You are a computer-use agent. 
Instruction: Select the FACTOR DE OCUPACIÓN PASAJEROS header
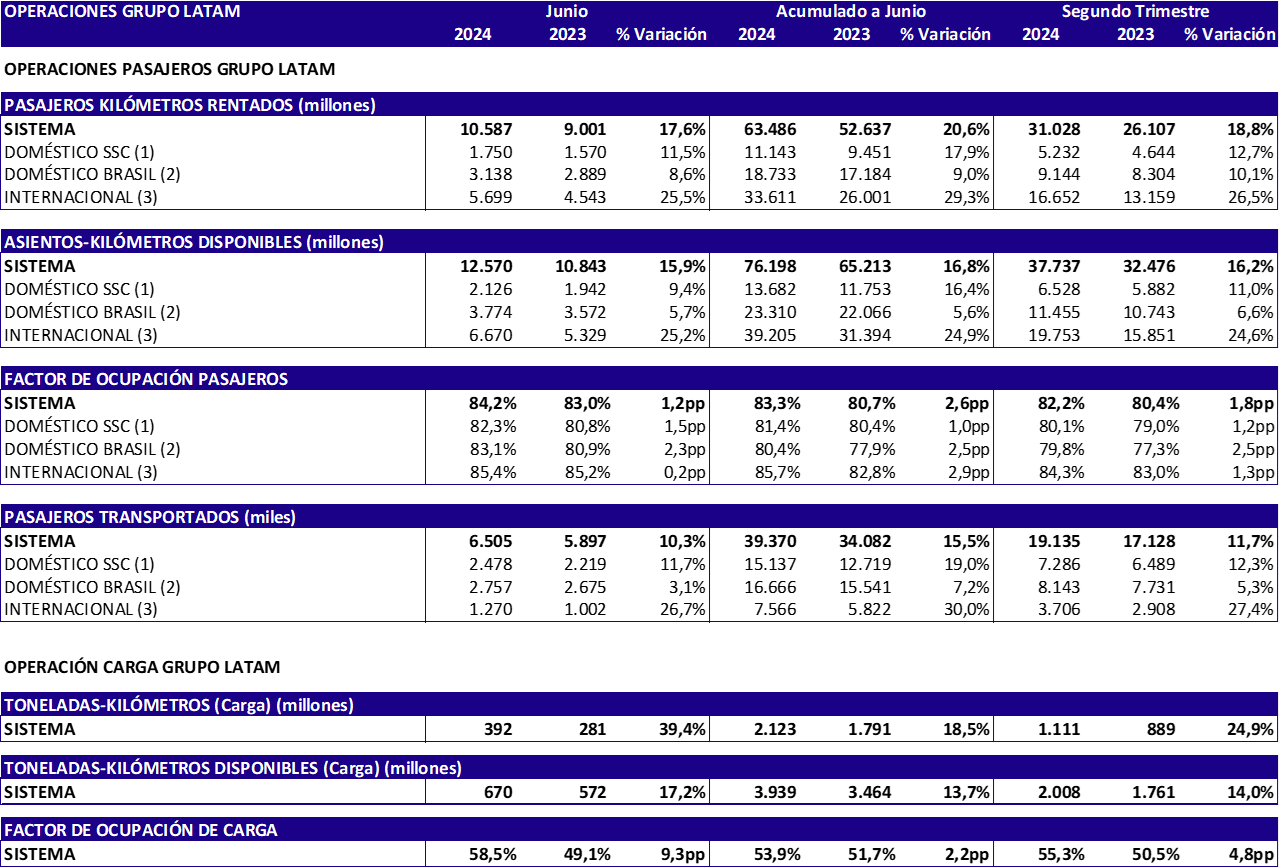click(x=146, y=379)
